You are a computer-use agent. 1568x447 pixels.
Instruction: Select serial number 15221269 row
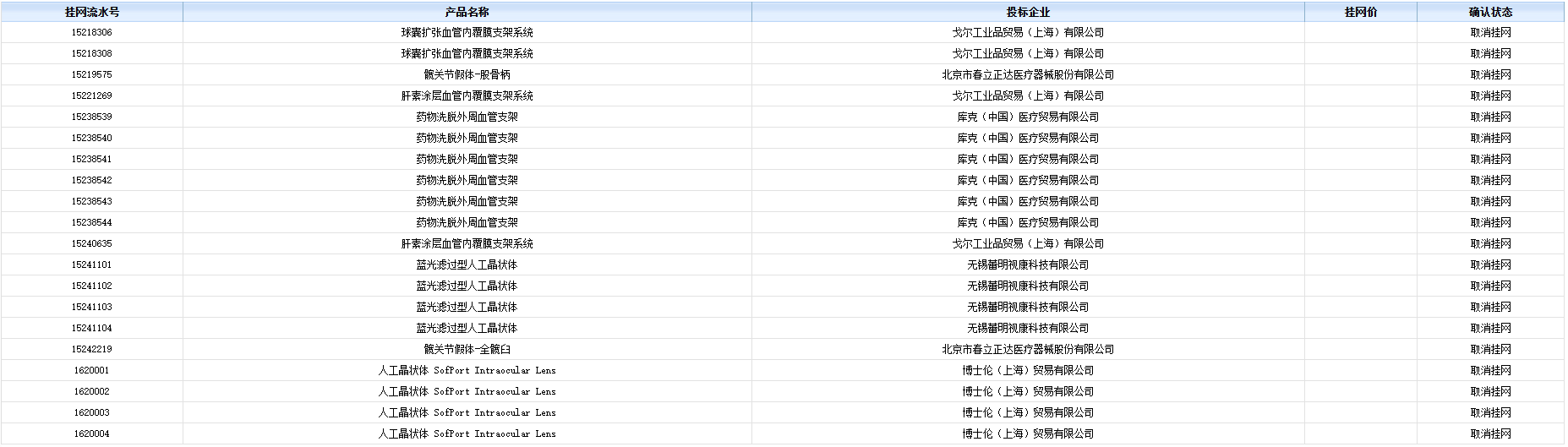tap(91, 96)
